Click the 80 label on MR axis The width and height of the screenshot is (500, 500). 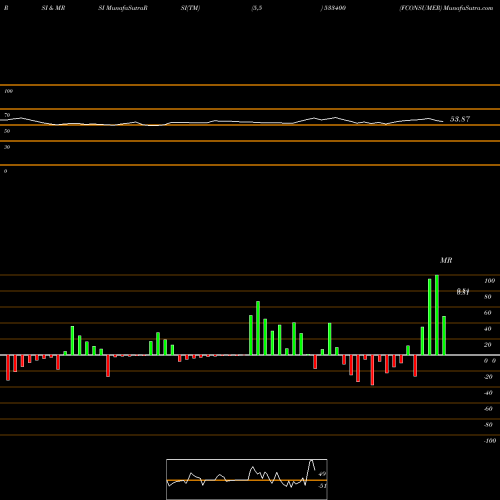pos(488,297)
